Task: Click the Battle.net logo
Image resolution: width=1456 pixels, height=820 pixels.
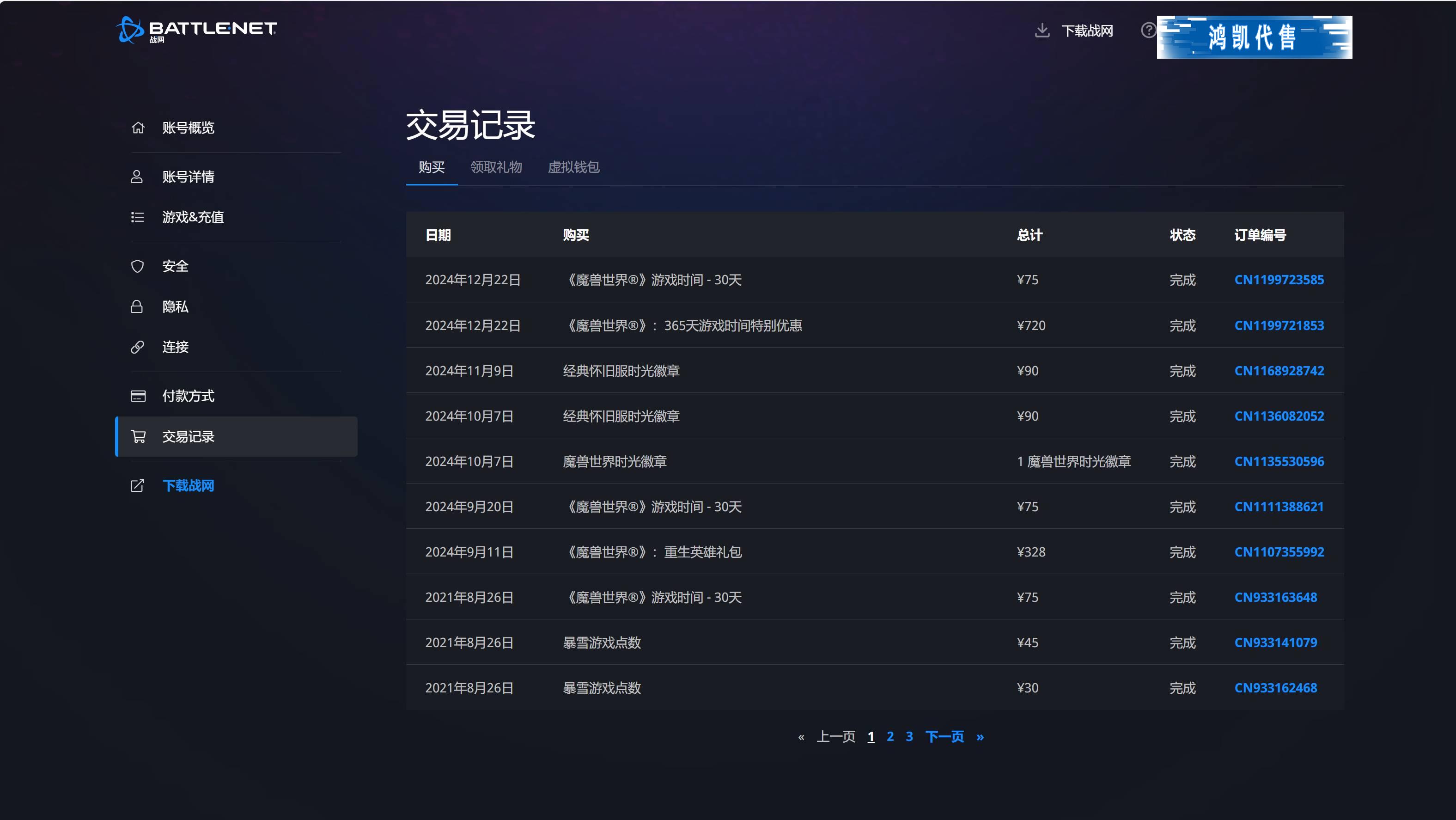Action: [x=196, y=30]
